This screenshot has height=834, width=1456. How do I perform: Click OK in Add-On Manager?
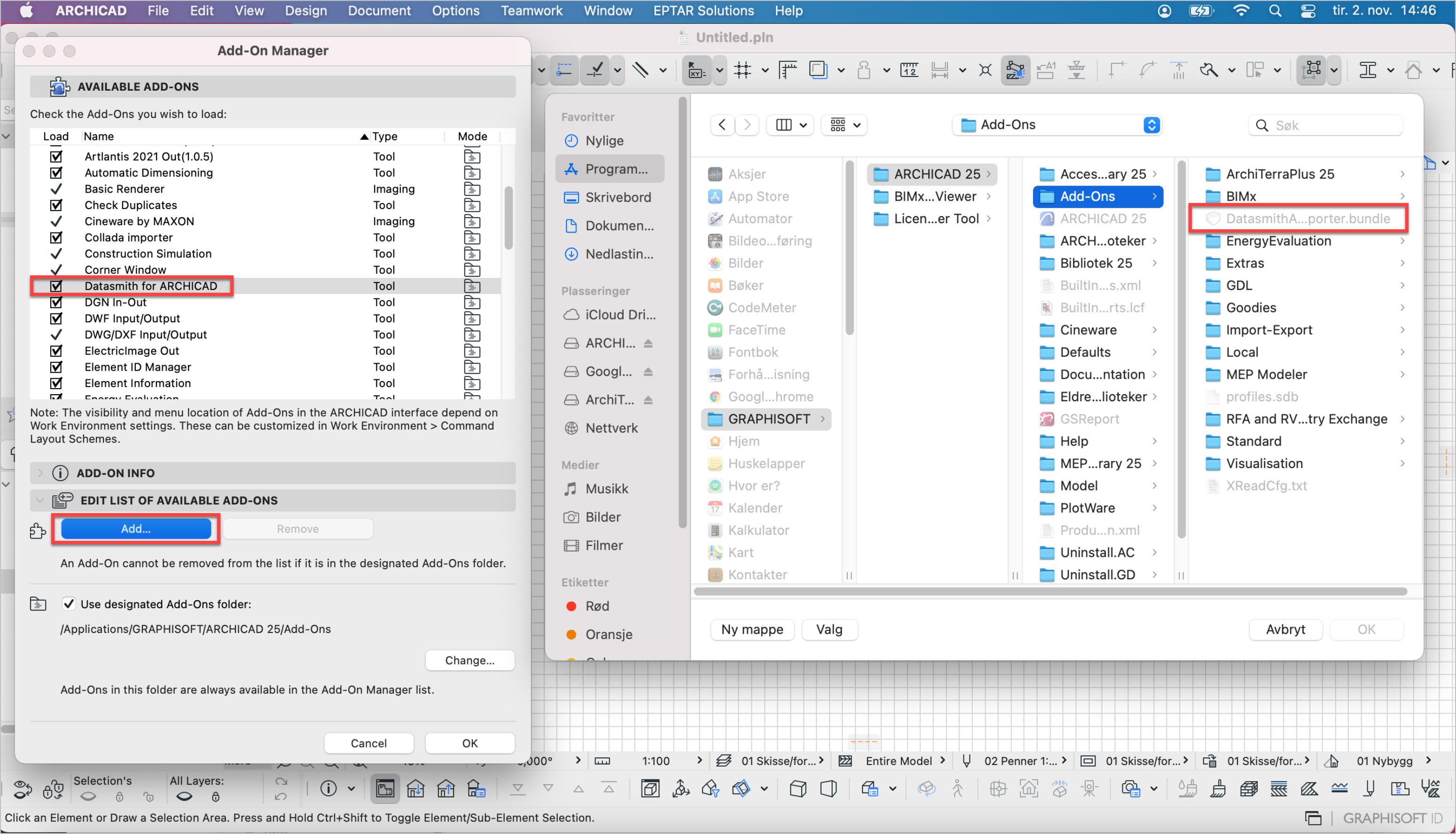pyautogui.click(x=470, y=743)
